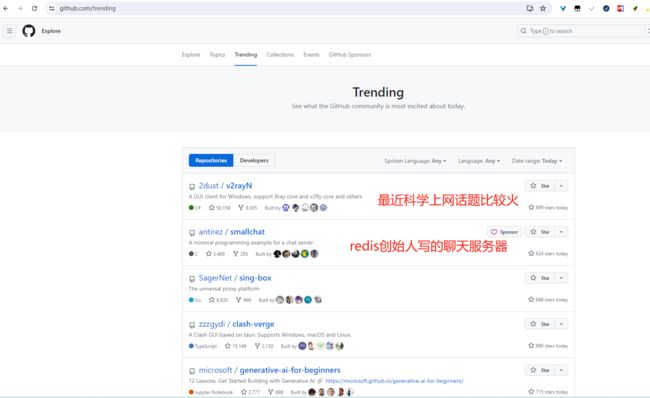Viewport: 650px width, 398px height.
Task: Expand star list dropdown for v2rayN
Action: point(561,186)
